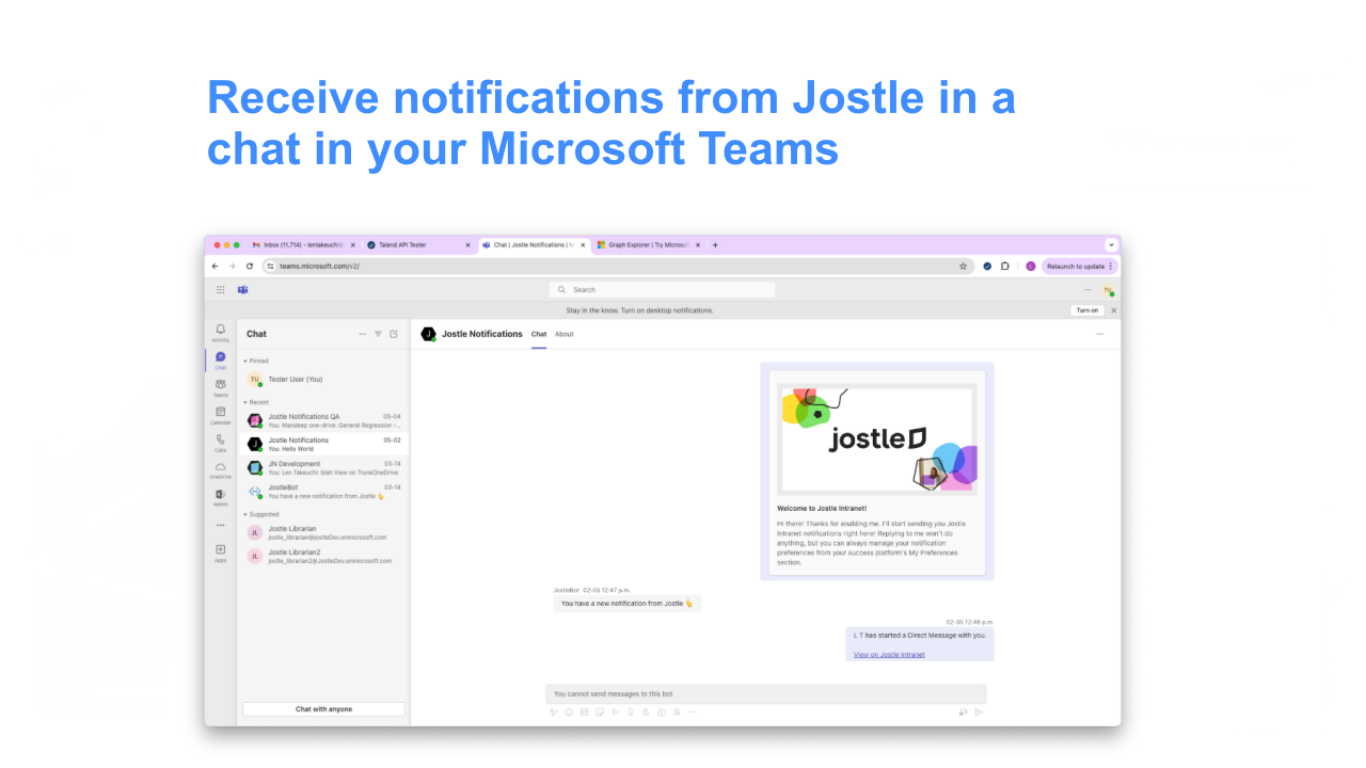1366x768 pixels.
Task: Open a new browser tab with plus
Action: pyautogui.click(x=715, y=245)
